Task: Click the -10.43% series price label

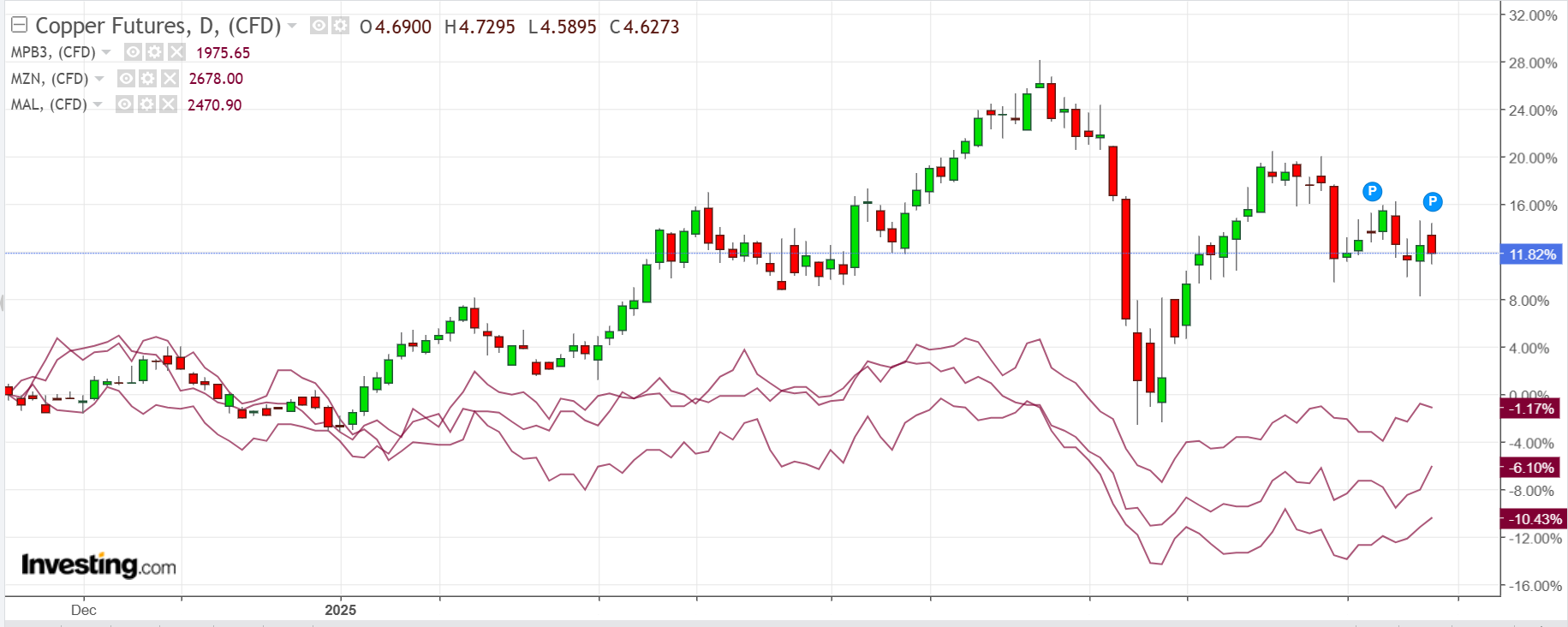Action: point(1533,519)
